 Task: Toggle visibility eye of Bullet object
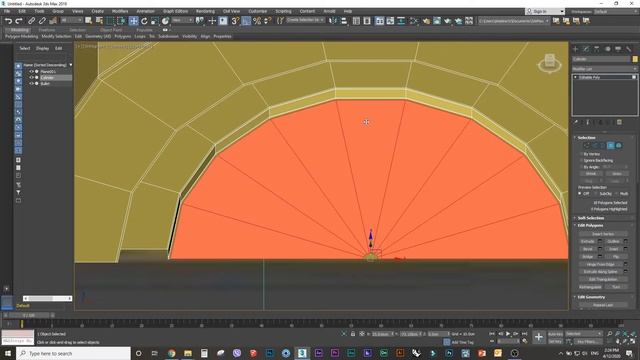click(31, 83)
